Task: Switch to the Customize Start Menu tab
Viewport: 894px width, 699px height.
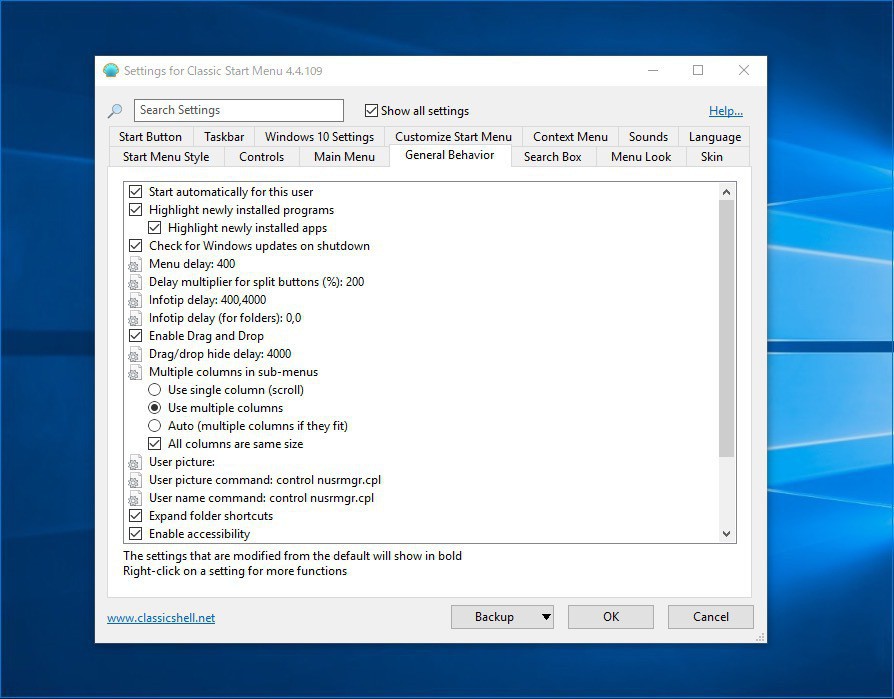Action: tap(453, 137)
